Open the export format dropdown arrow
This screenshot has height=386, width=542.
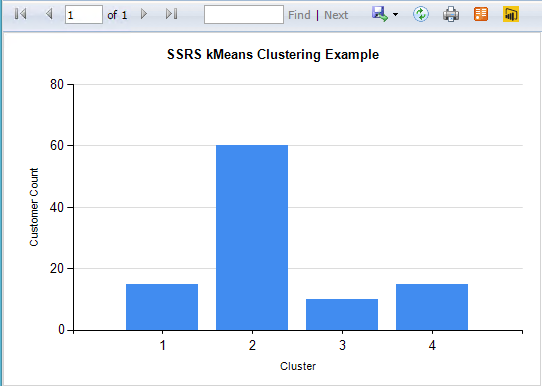(x=395, y=15)
